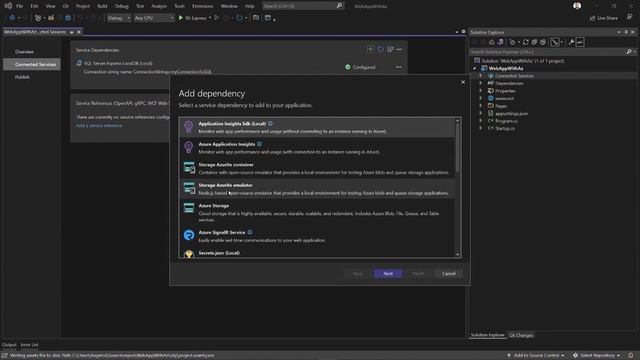Click dependency list scroll-down arrow
Image resolution: width=640 pixels, height=360 pixels.
coord(458,255)
